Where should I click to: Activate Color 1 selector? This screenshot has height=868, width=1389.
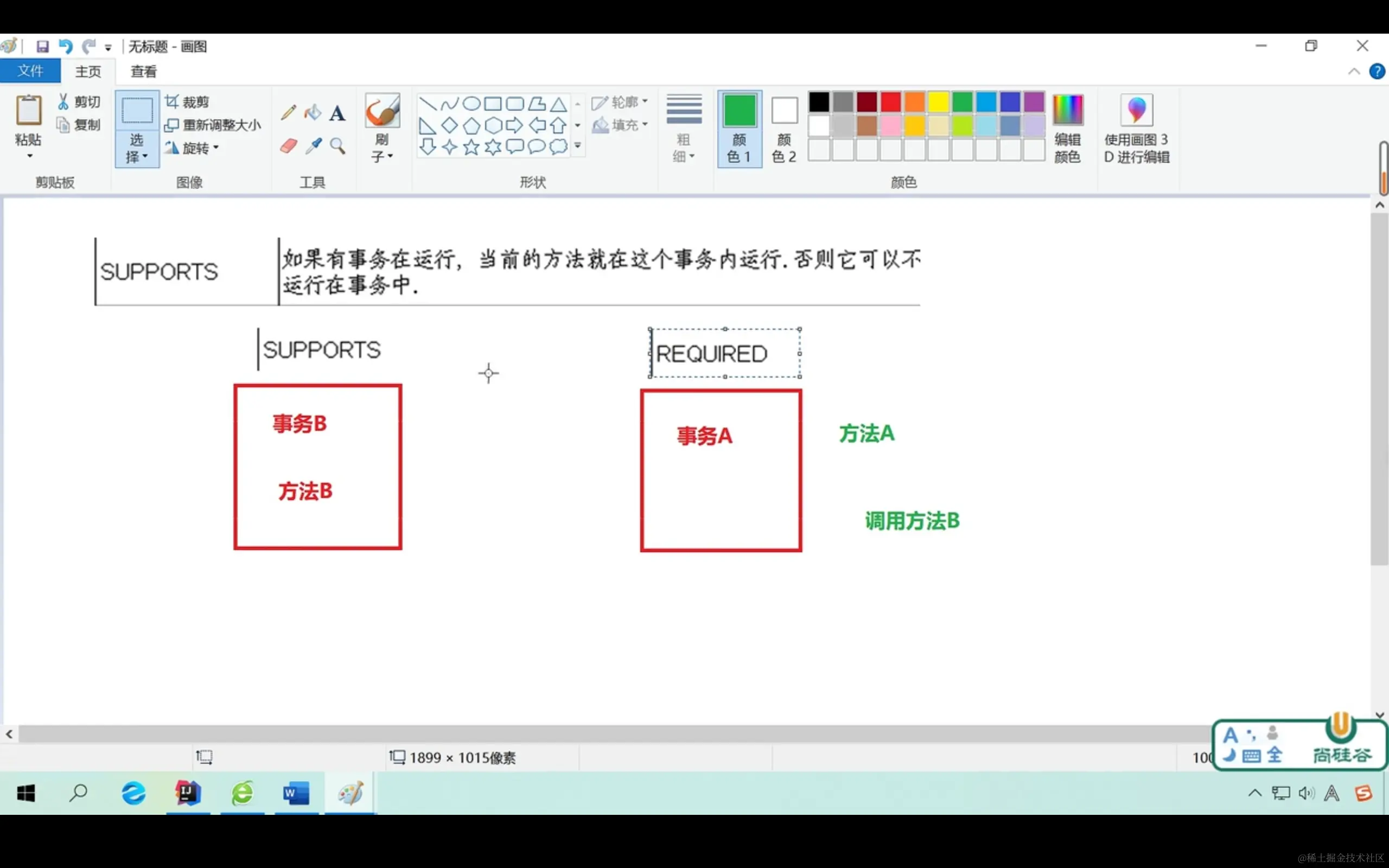pos(740,128)
